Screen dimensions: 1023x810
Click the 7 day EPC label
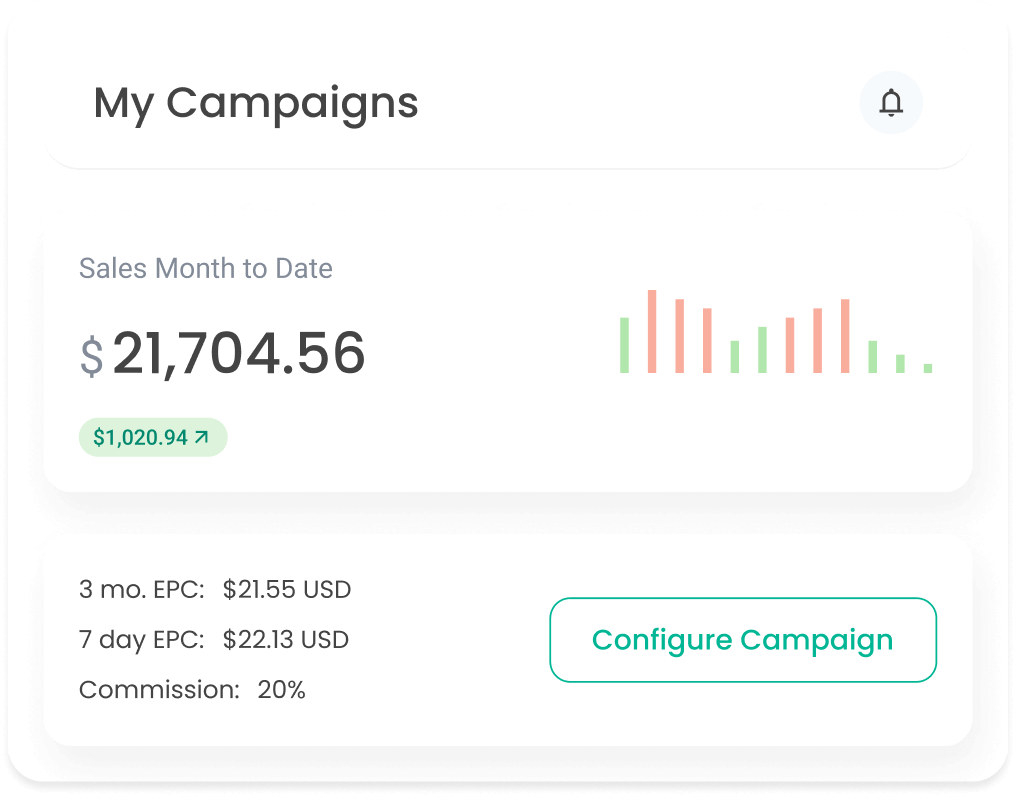point(142,640)
